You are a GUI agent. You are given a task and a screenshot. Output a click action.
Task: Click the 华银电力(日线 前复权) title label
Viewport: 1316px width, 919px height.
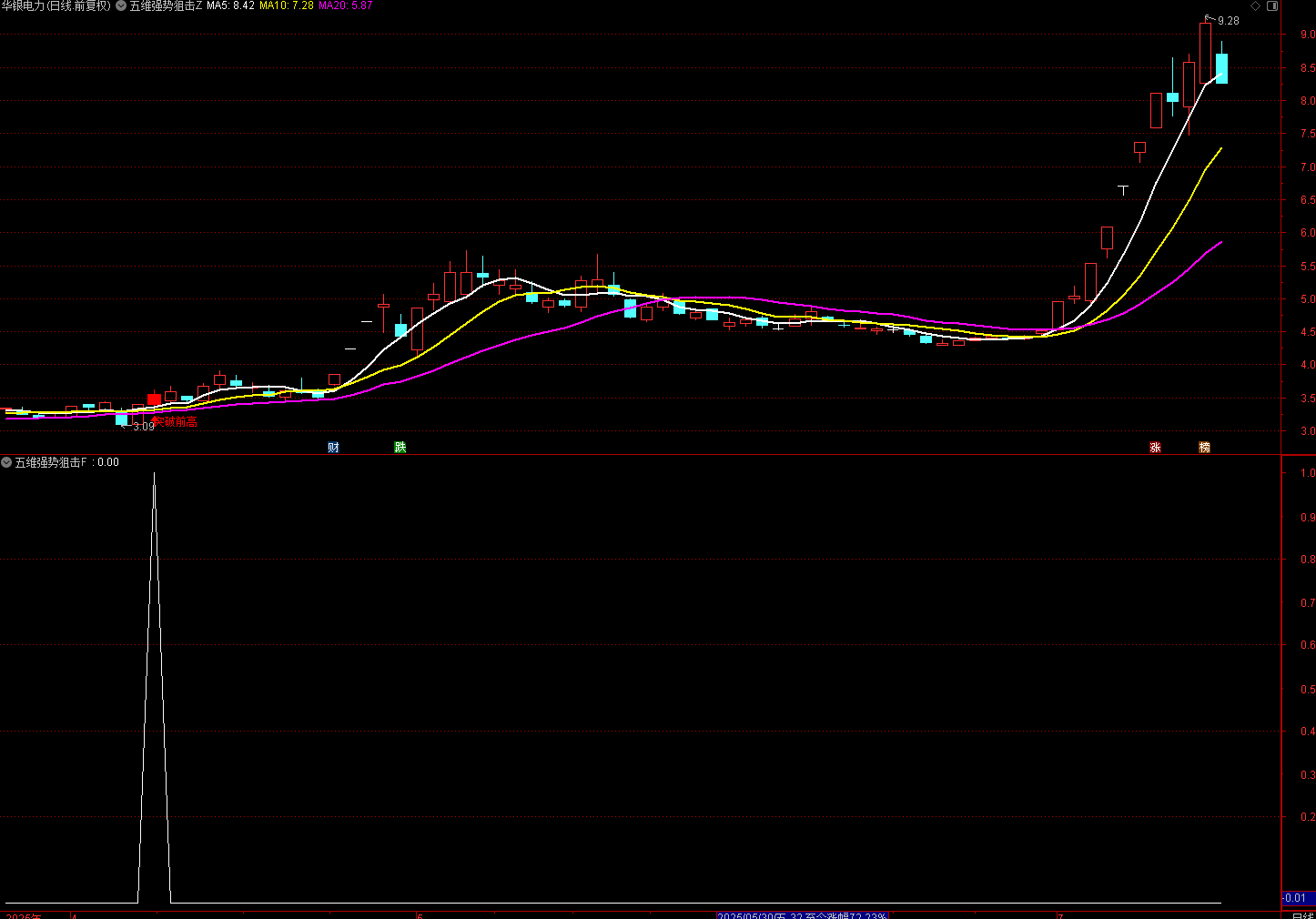click(x=56, y=5)
